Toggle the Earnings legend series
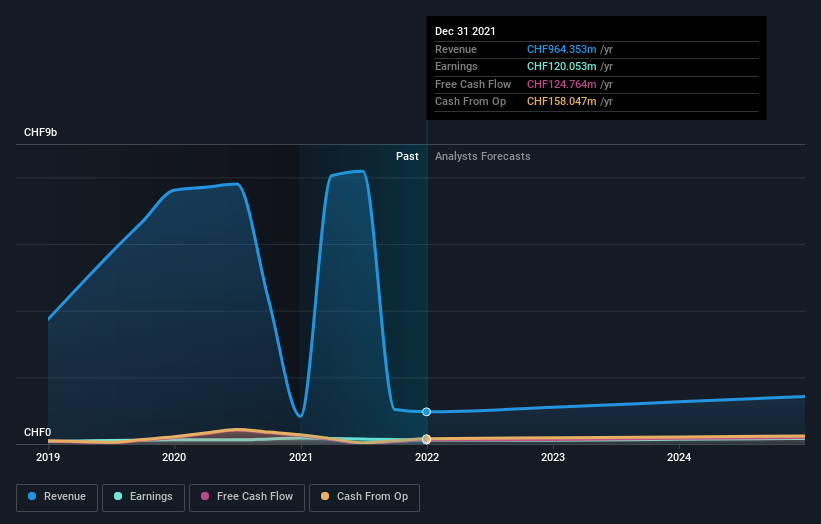821x524 pixels. [143, 497]
